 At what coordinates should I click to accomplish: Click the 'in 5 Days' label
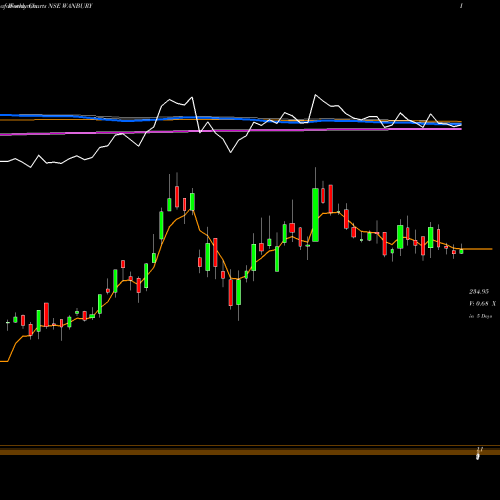tap(481, 316)
